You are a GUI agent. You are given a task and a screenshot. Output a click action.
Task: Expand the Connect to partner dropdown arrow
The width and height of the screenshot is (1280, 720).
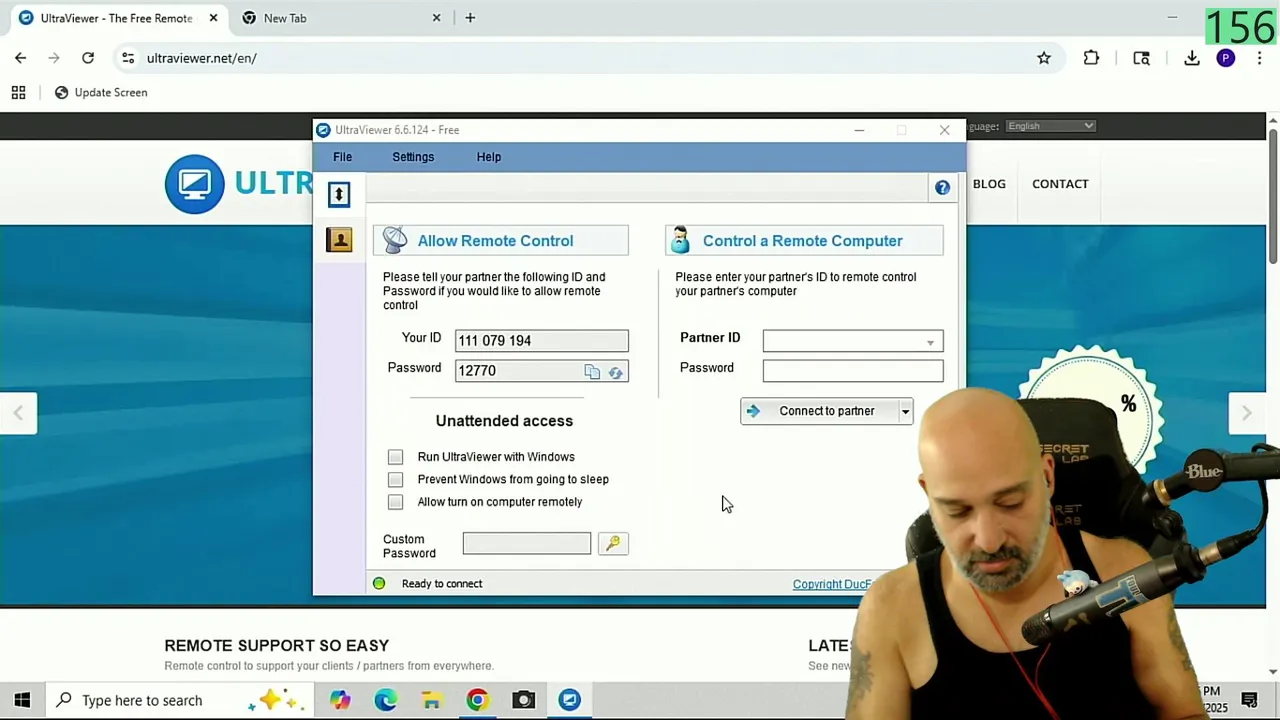[x=905, y=411]
